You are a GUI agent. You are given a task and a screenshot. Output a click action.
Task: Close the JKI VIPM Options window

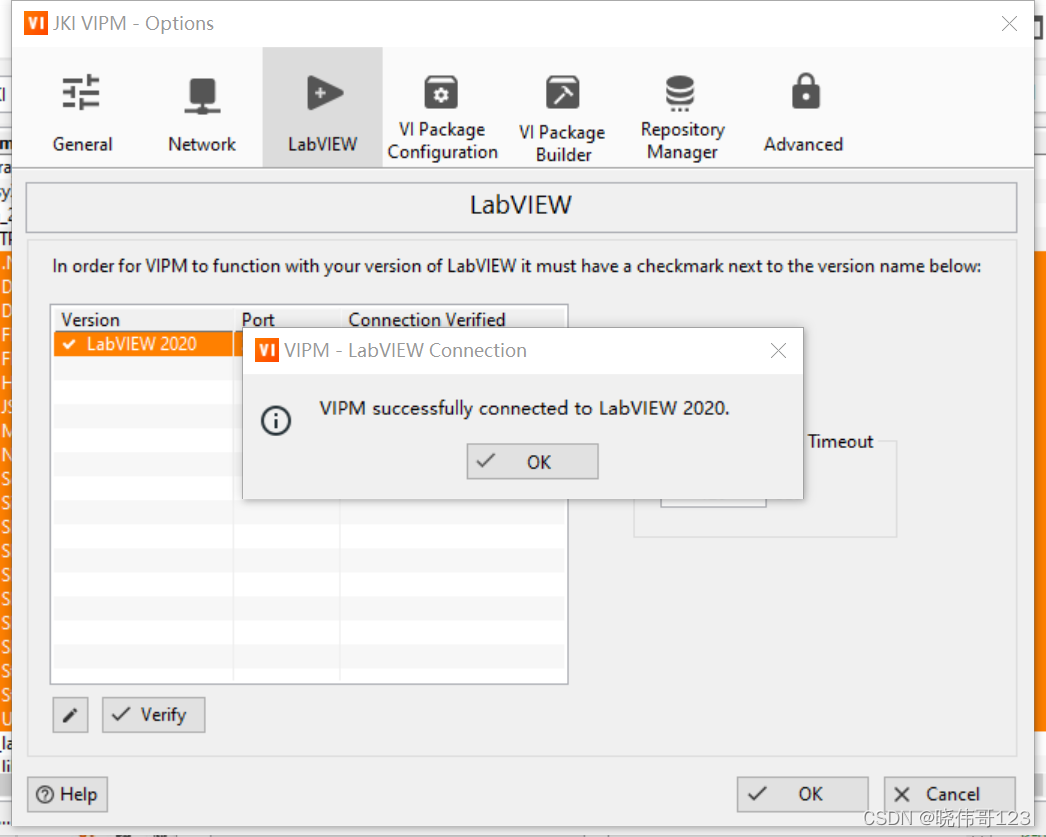point(1009,24)
